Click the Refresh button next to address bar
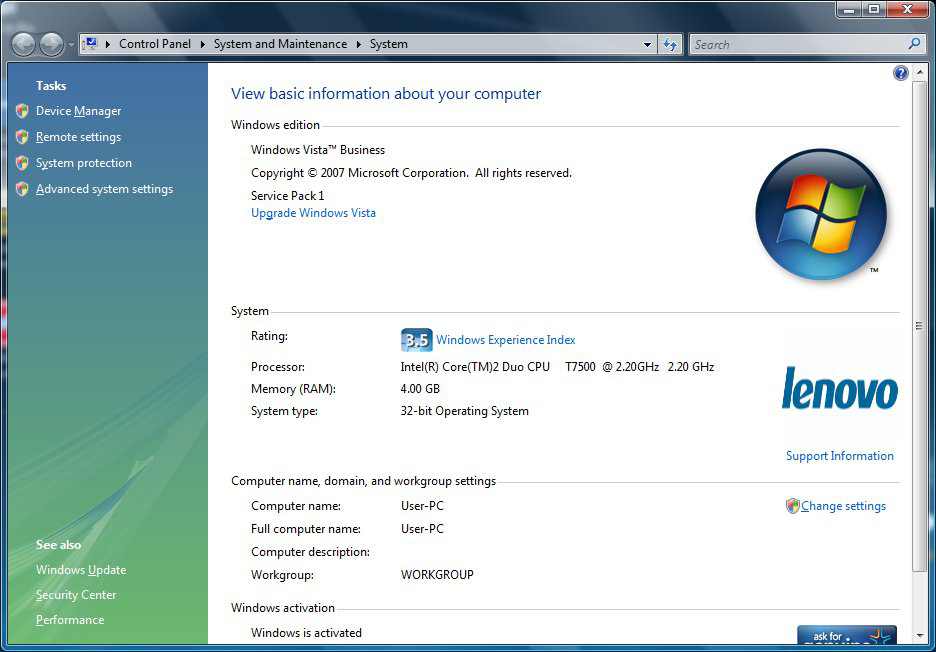This screenshot has width=936, height=652. [670, 45]
